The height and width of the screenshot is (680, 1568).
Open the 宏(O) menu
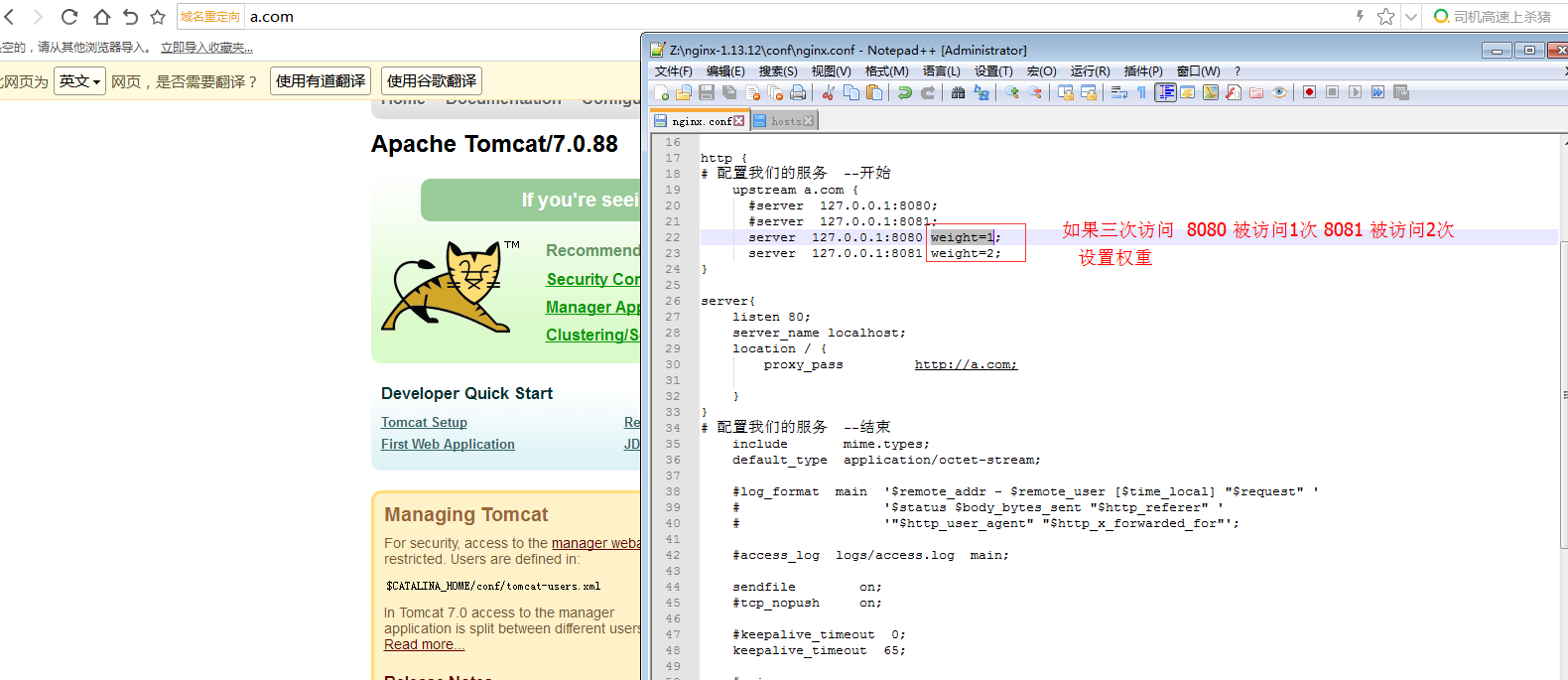1041,71
